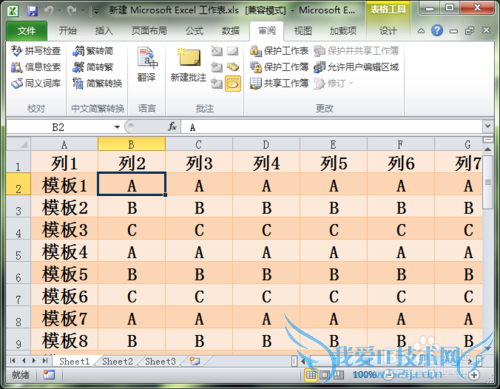Click the formula bar containing A

click(x=332, y=127)
